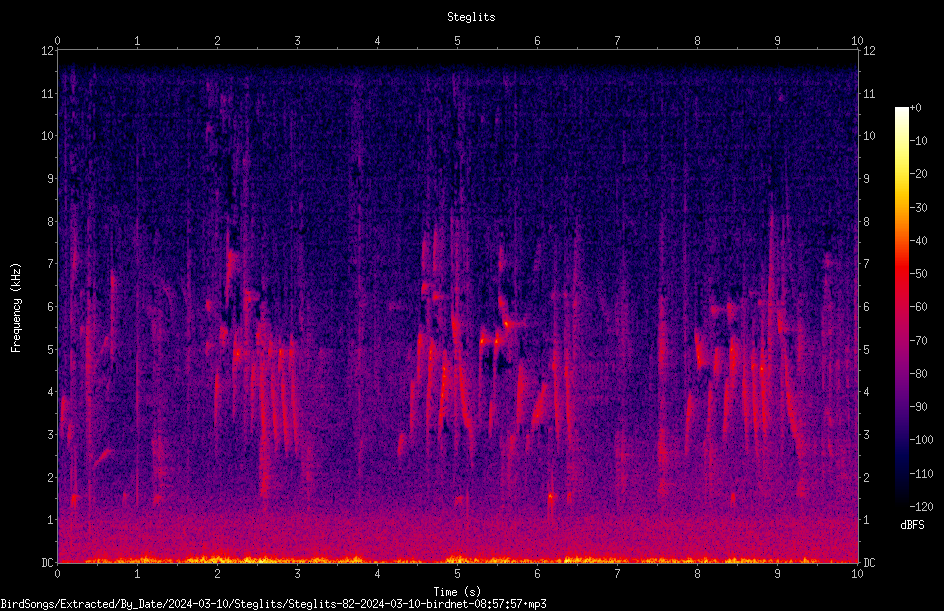Click the -50 mark on color scale
The height and width of the screenshot is (611, 944).
pos(919,273)
